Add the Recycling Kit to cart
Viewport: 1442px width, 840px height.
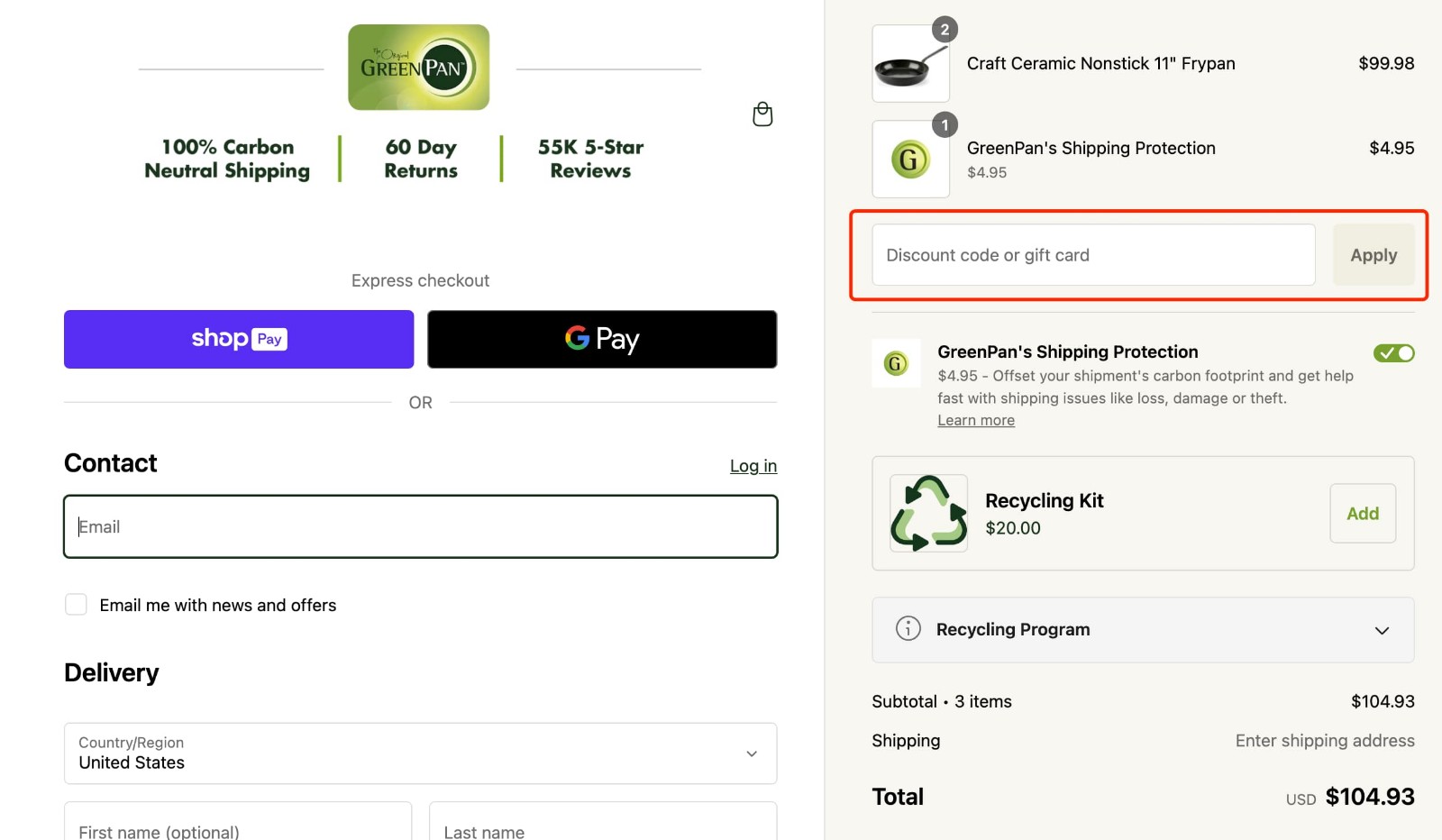(x=1362, y=513)
